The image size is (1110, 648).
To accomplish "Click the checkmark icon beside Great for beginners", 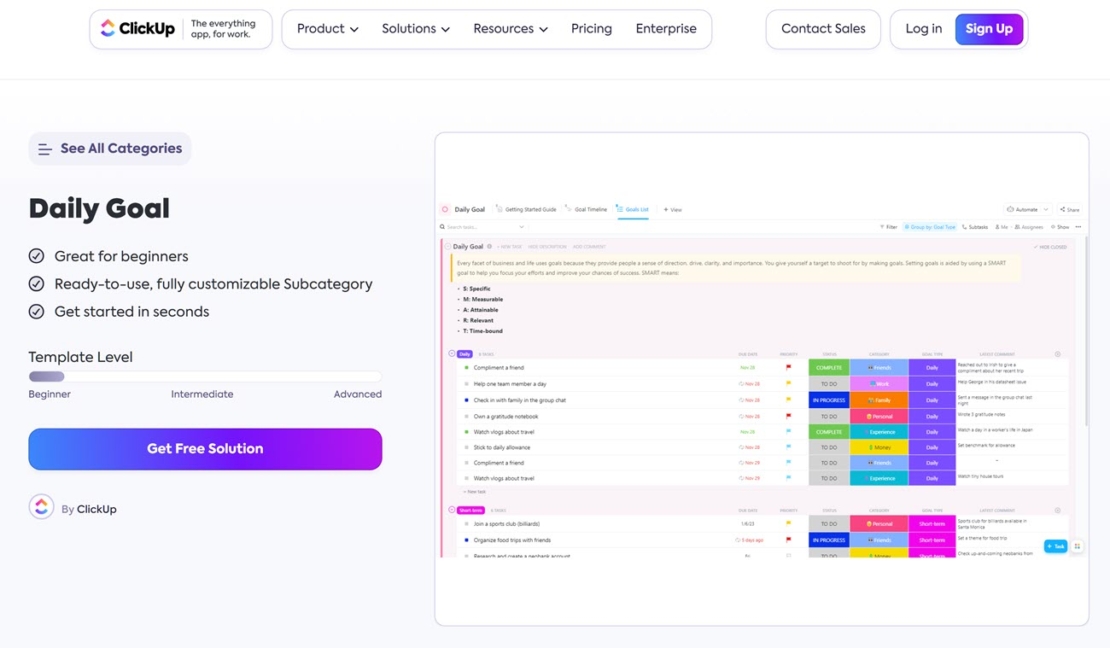I will pos(37,256).
